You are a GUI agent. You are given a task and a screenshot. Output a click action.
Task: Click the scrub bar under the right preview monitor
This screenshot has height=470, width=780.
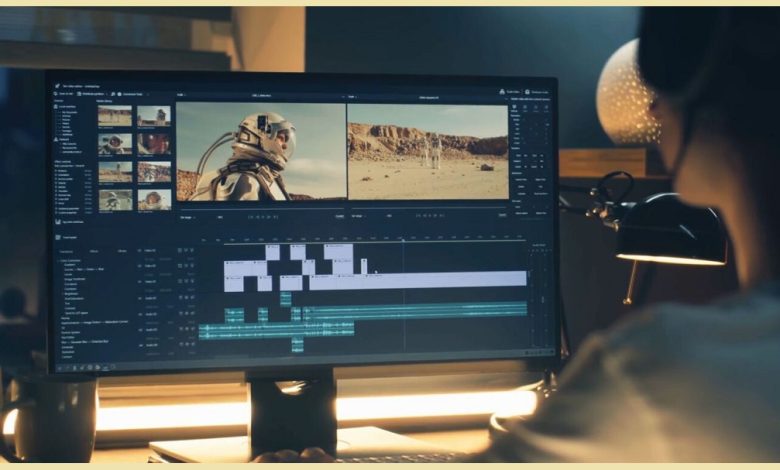pos(428,208)
